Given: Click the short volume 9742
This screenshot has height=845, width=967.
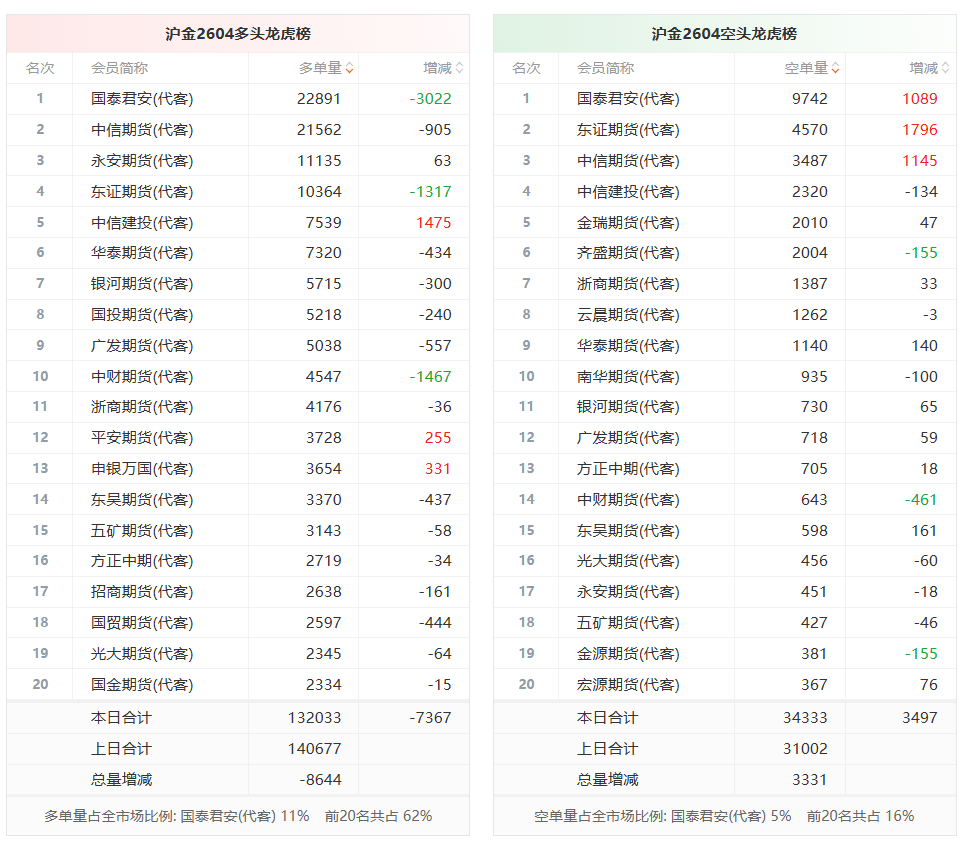Looking at the screenshot, I should pyautogui.click(x=810, y=99).
